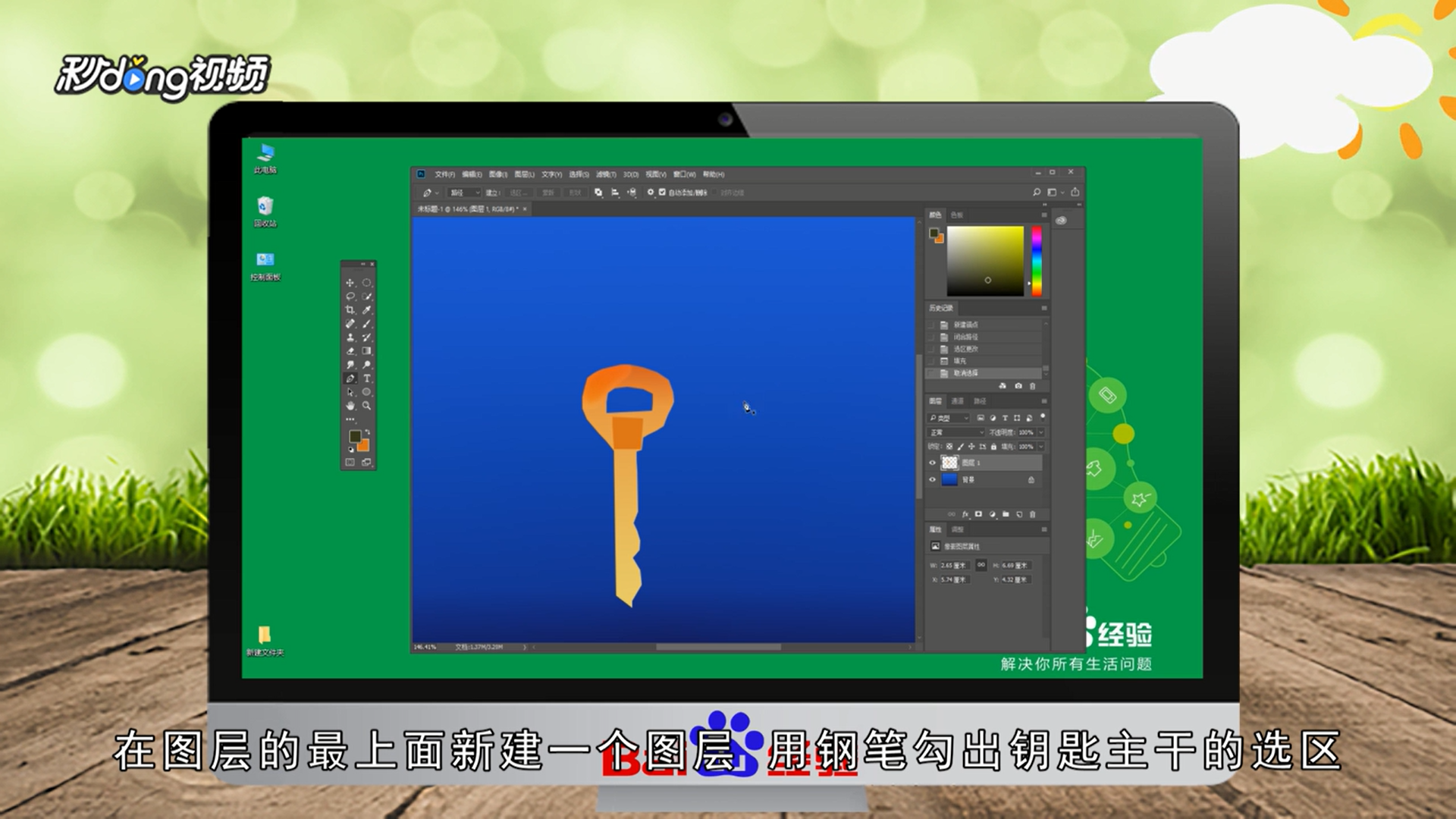This screenshot has width=1456, height=819.
Task: Select the Crop tool
Action: (x=350, y=310)
